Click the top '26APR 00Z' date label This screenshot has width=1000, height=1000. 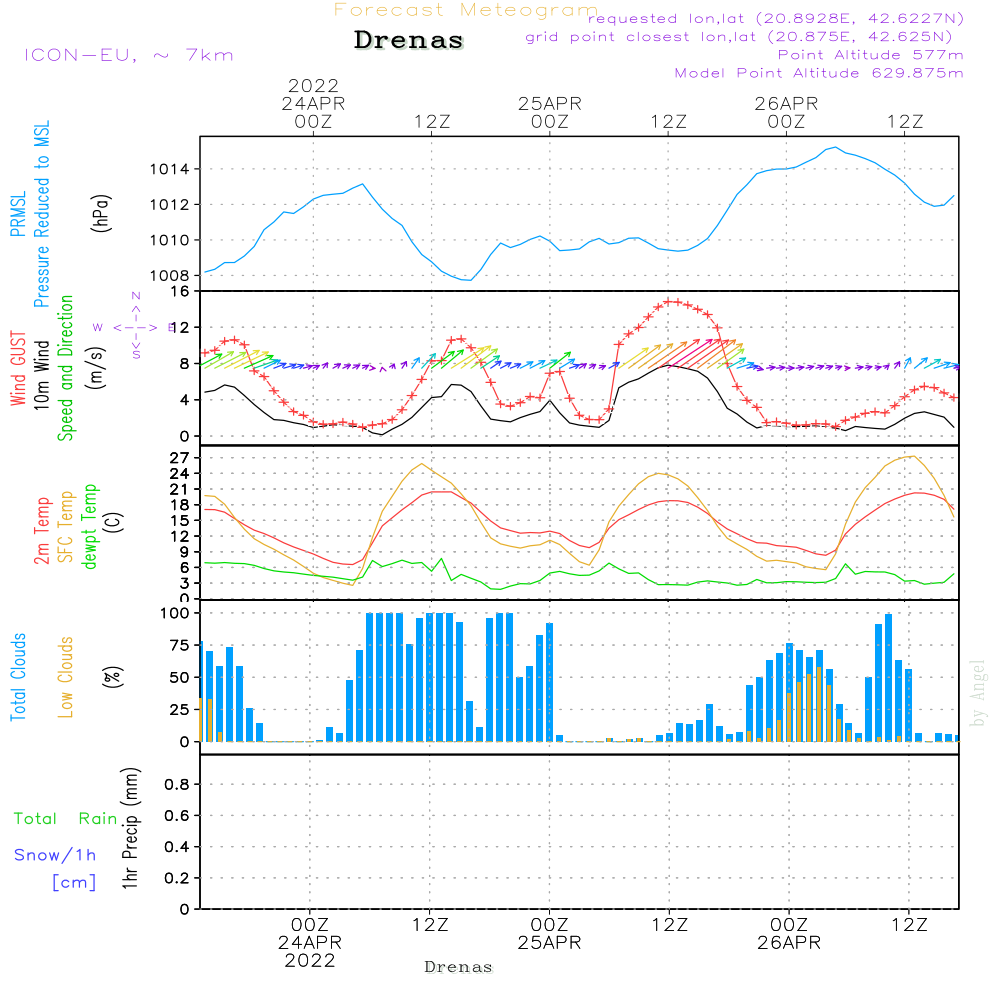[x=786, y=112]
